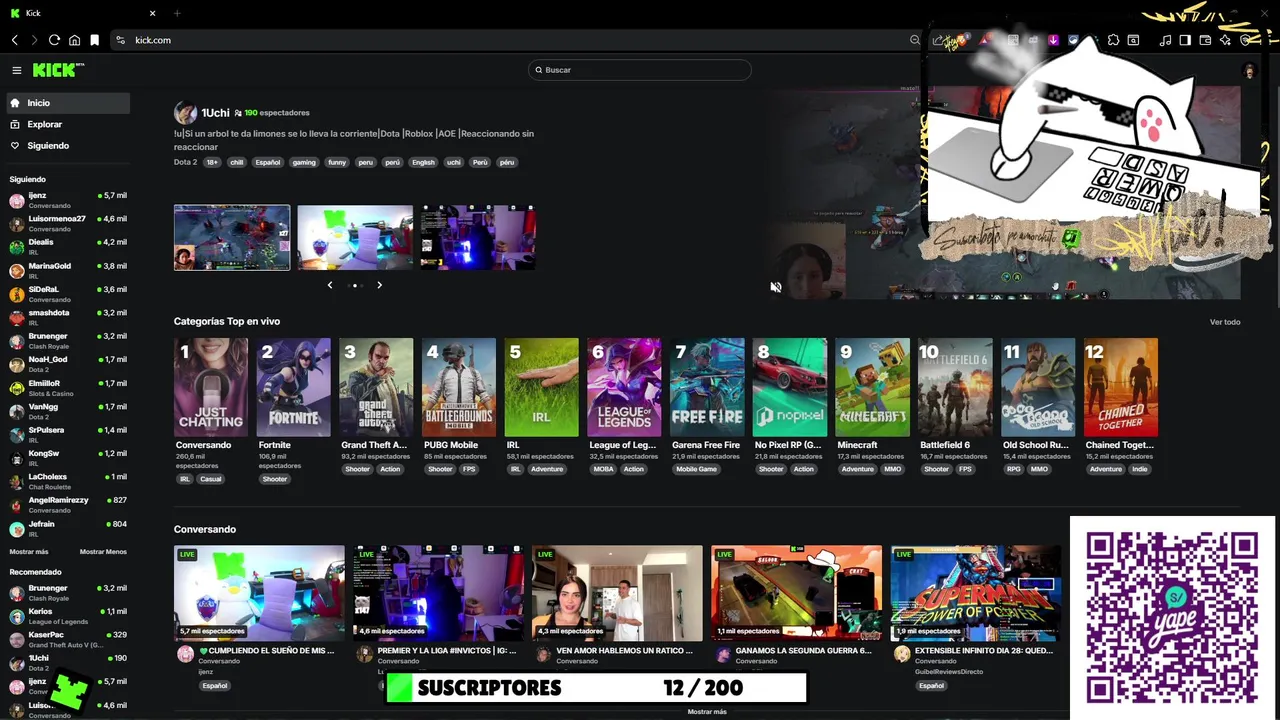Open the extensions puzzle icon
This screenshot has width=1280, height=720.
(x=1113, y=40)
